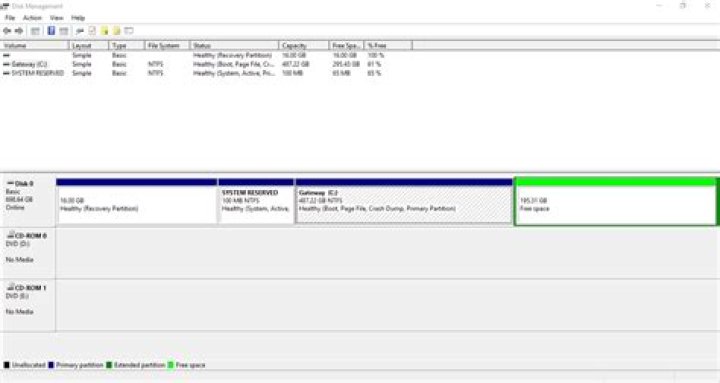This screenshot has height=383, width=720.
Task: Click the '61 %' free cell
Action: (374, 64)
